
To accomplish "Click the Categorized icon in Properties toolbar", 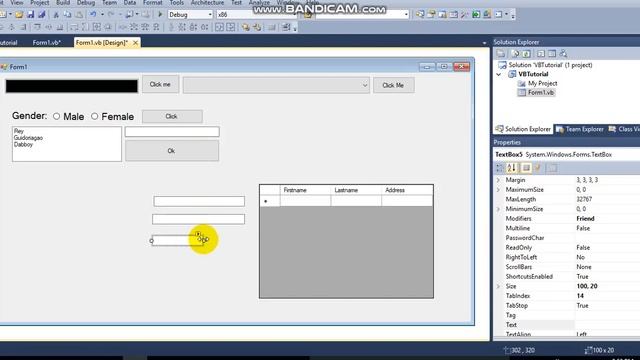I will 500,168.
